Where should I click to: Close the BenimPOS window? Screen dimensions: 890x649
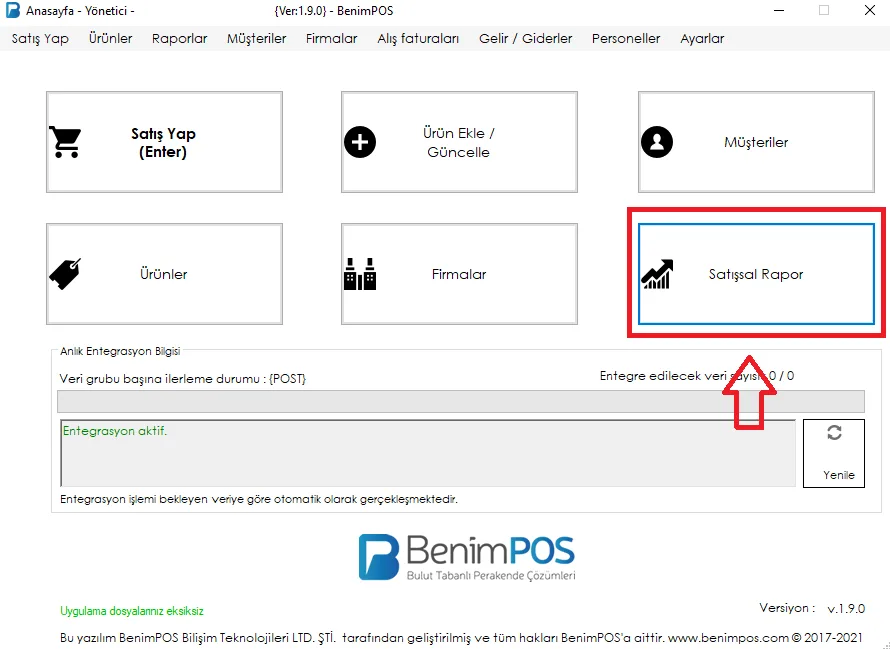click(x=870, y=11)
